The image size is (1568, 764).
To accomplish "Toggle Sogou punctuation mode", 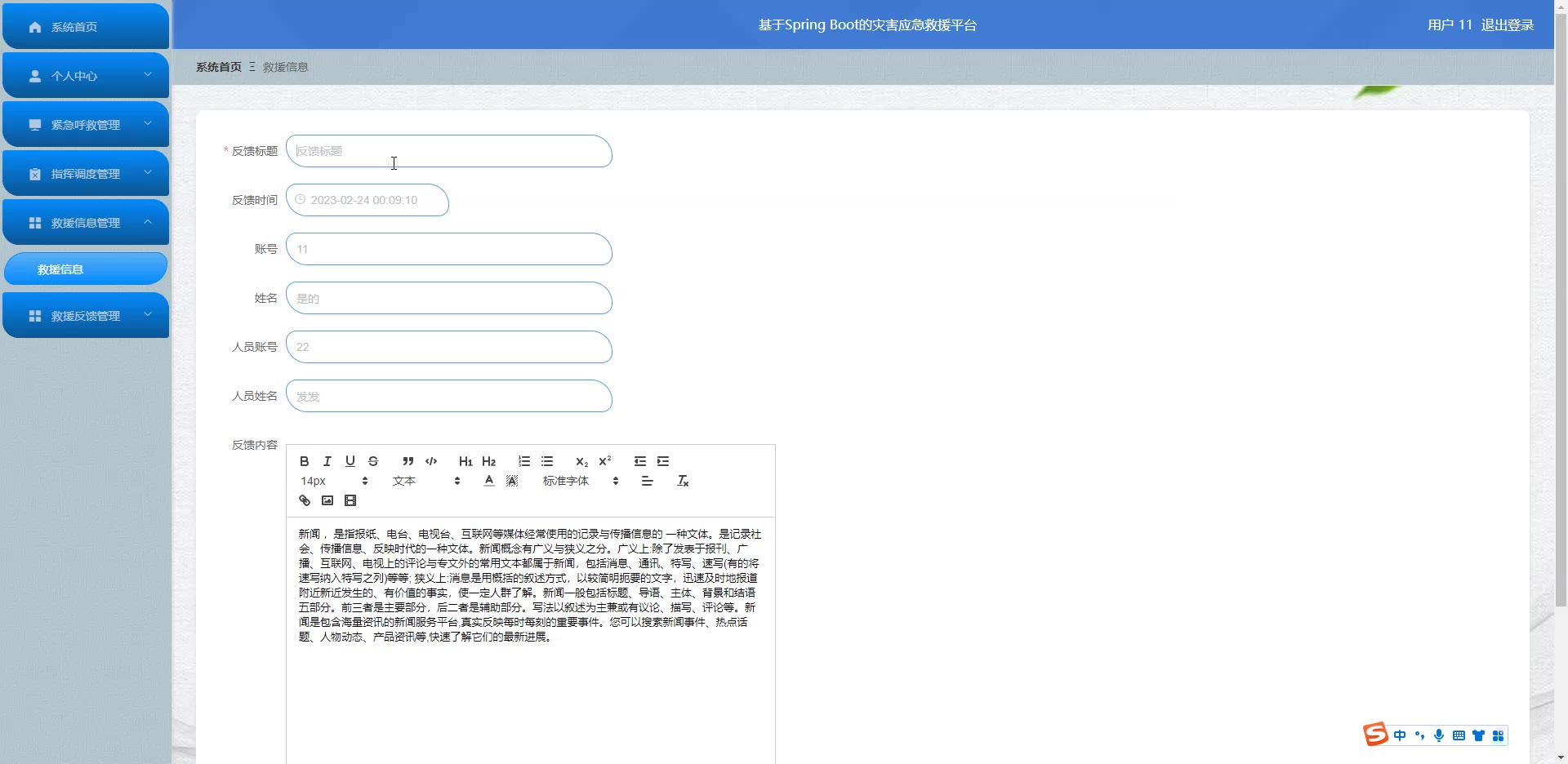I will pos(1419,735).
